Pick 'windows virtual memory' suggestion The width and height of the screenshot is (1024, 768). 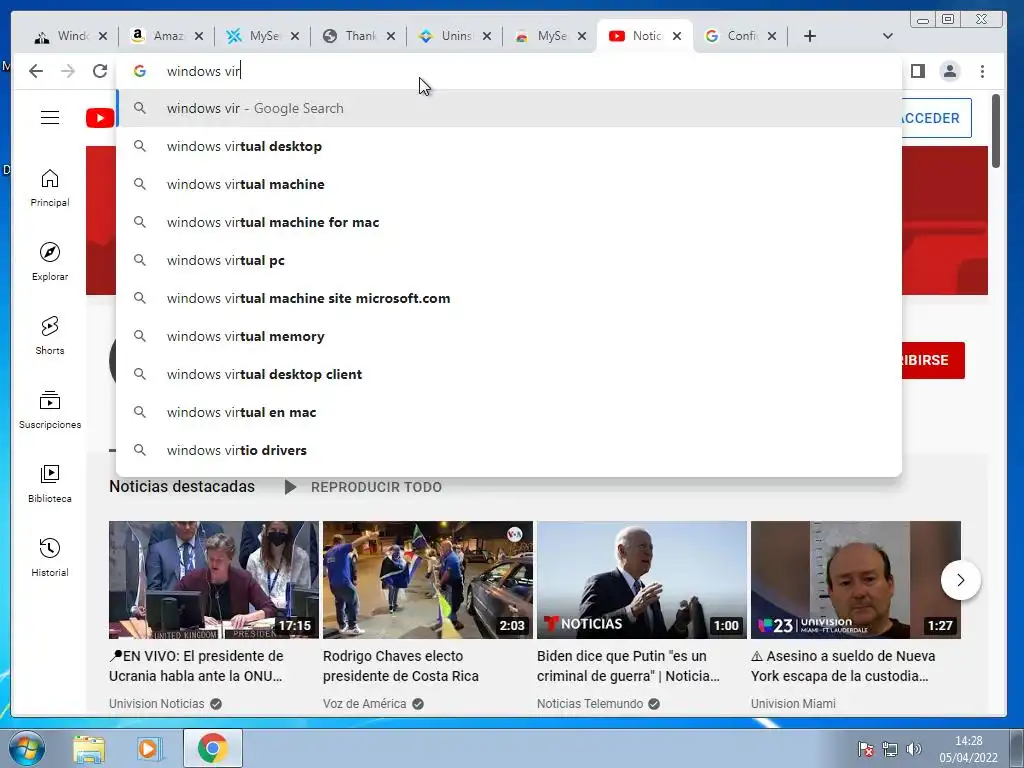[x=509, y=336]
